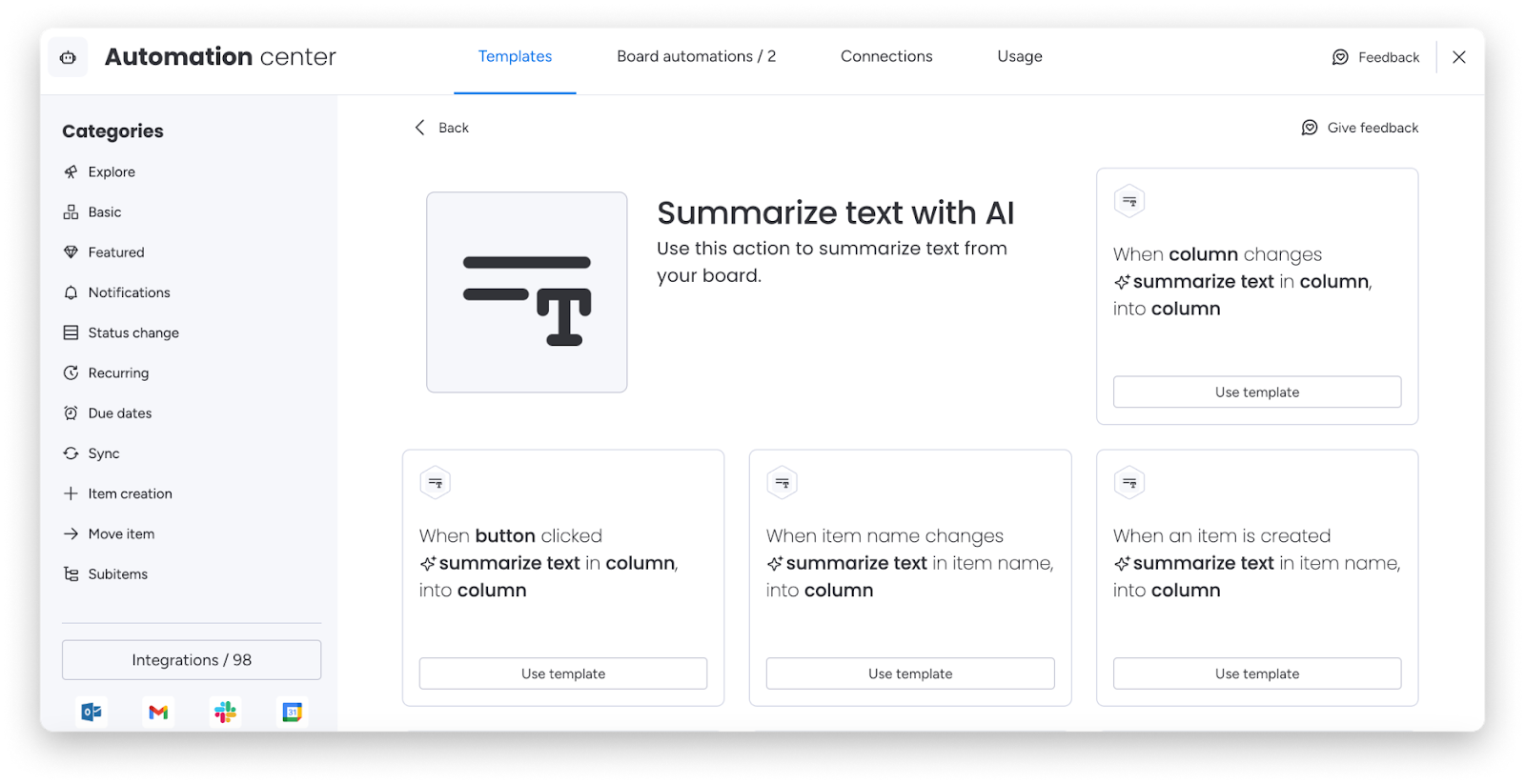Open the Notifications category
This screenshot has width=1525, height=784.
pyautogui.click(x=116, y=292)
